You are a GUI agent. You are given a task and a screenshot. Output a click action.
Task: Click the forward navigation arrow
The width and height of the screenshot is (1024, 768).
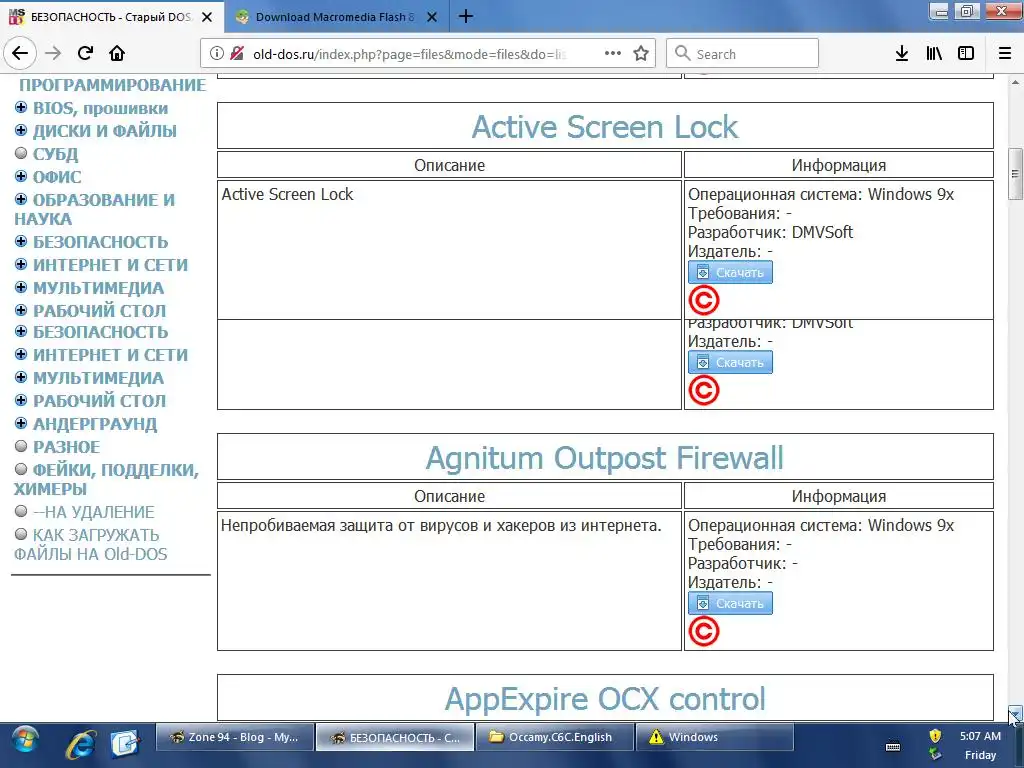click(x=53, y=53)
